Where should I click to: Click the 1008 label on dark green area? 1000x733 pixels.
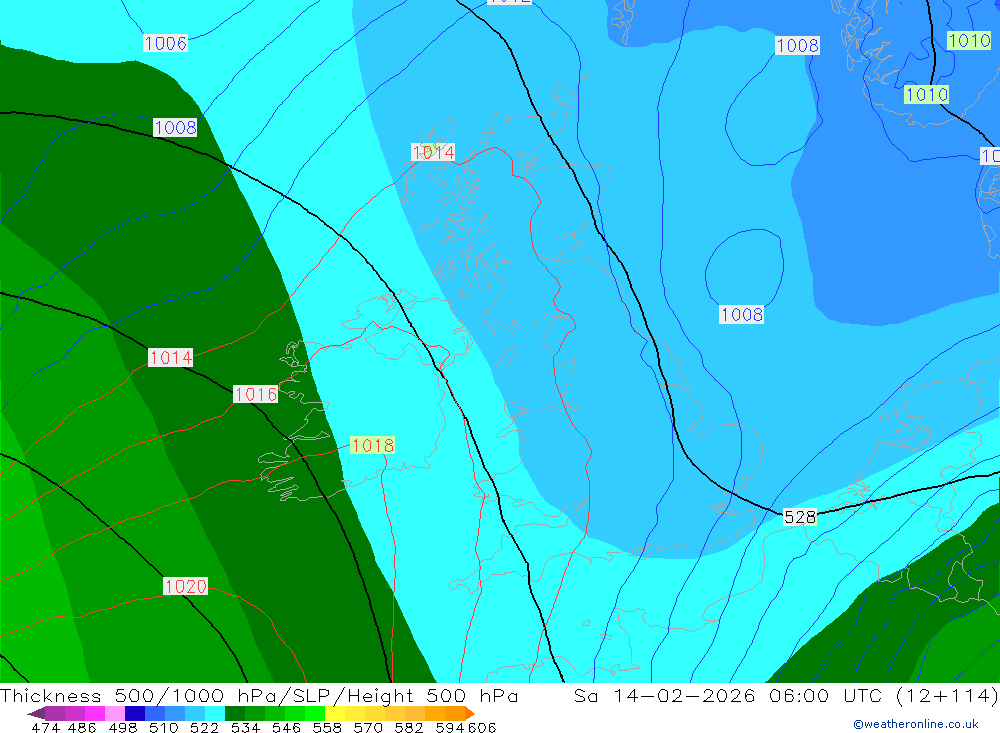click(x=175, y=128)
